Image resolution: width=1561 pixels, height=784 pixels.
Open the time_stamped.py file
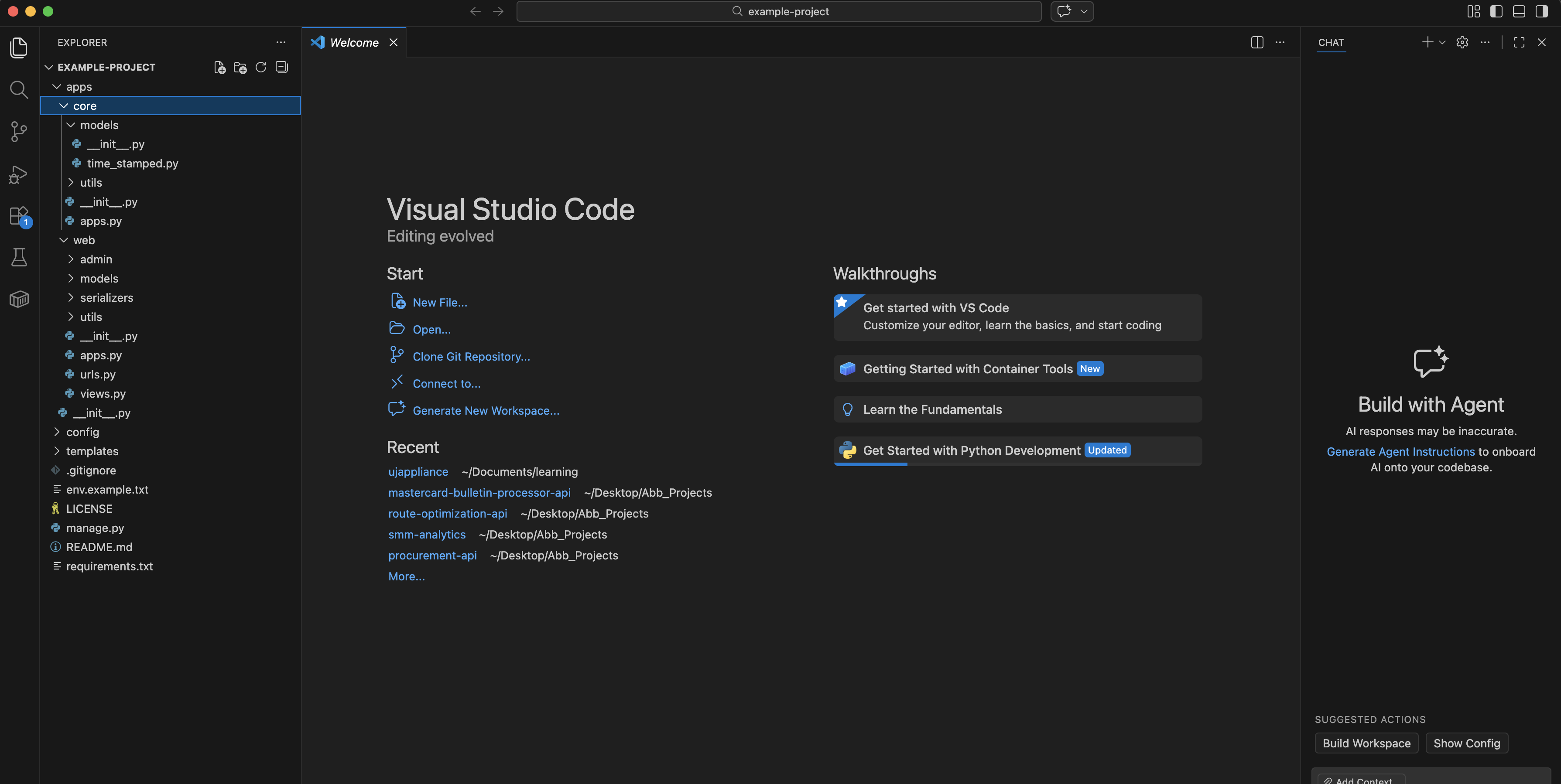tap(132, 164)
